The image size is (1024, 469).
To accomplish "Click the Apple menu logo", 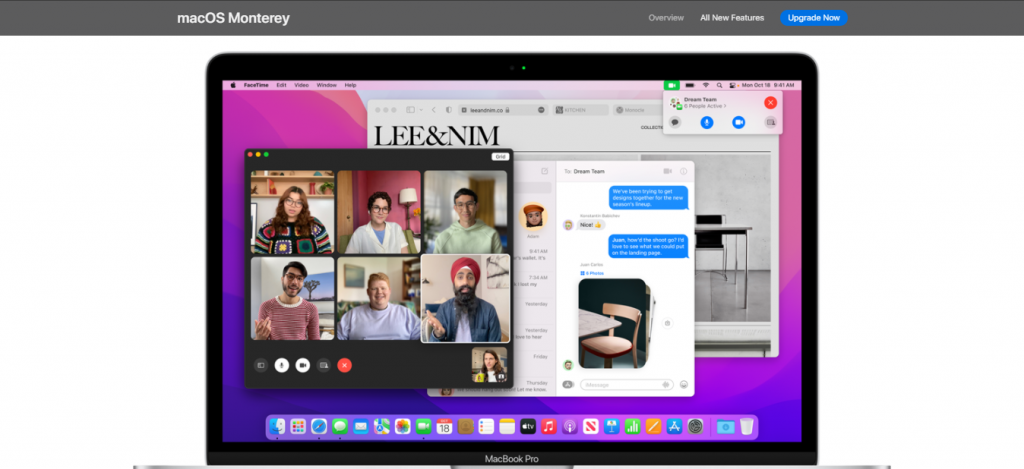I will pos(232,85).
